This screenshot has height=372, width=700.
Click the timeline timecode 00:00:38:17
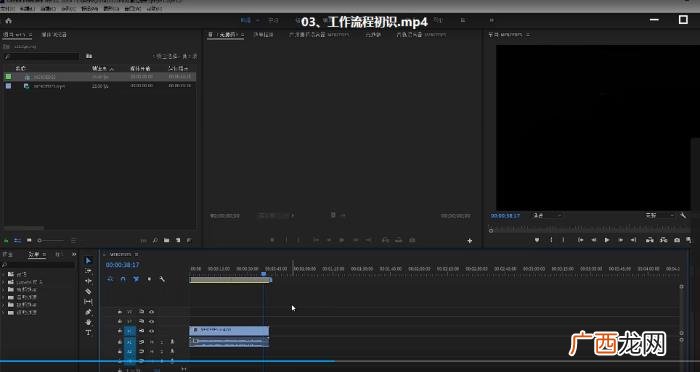tap(122, 265)
